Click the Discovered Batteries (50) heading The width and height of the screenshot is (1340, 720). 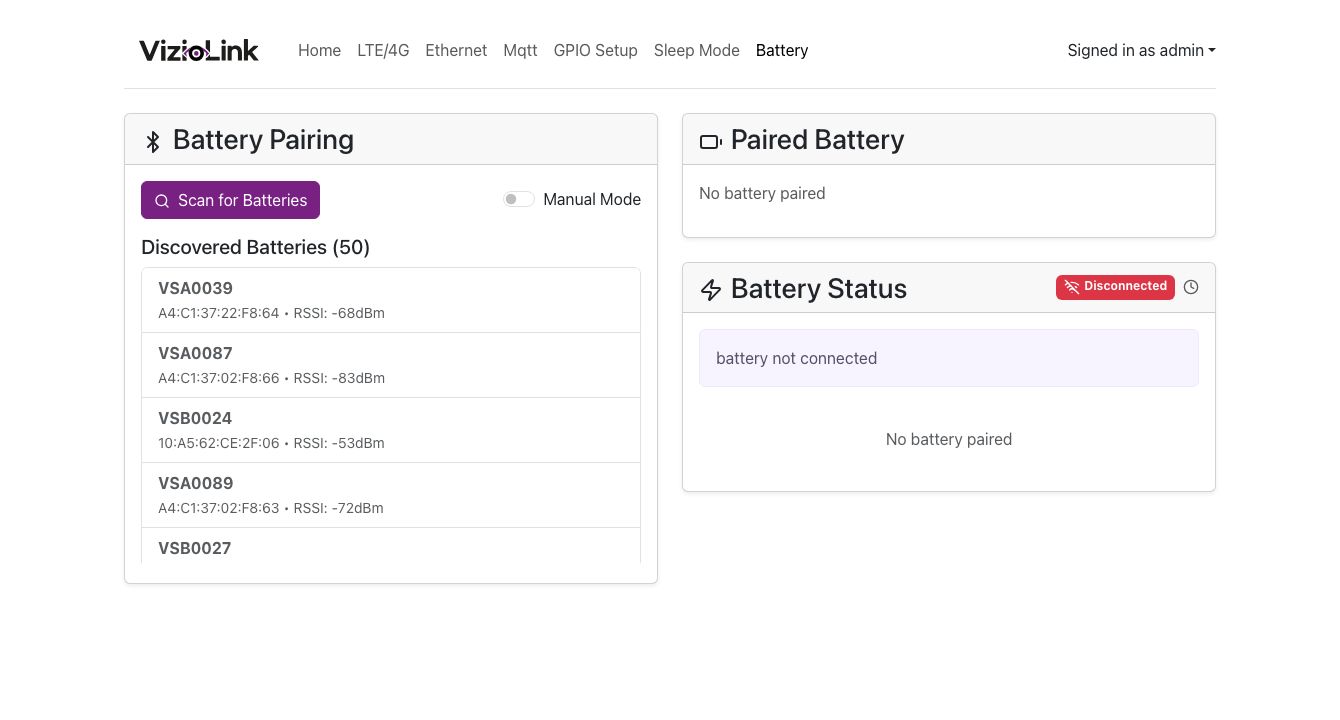point(255,247)
